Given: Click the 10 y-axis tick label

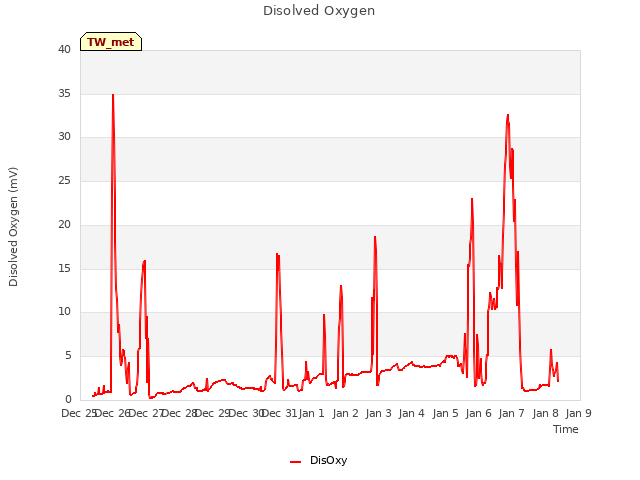Looking at the screenshot, I should [64, 312].
